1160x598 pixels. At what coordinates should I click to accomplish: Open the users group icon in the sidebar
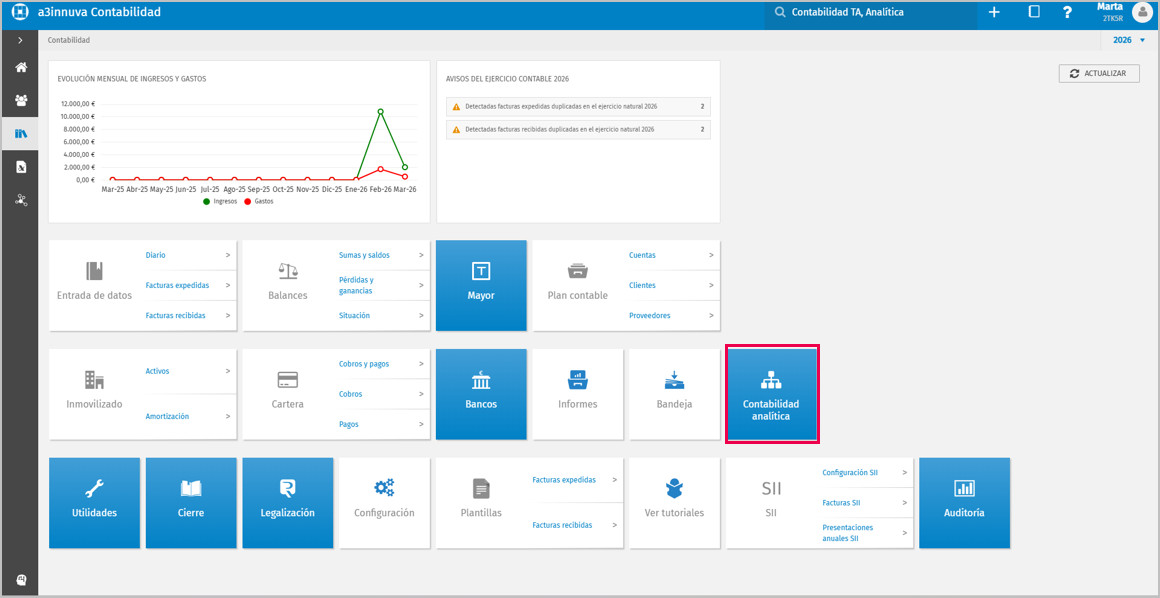pyautogui.click(x=21, y=100)
